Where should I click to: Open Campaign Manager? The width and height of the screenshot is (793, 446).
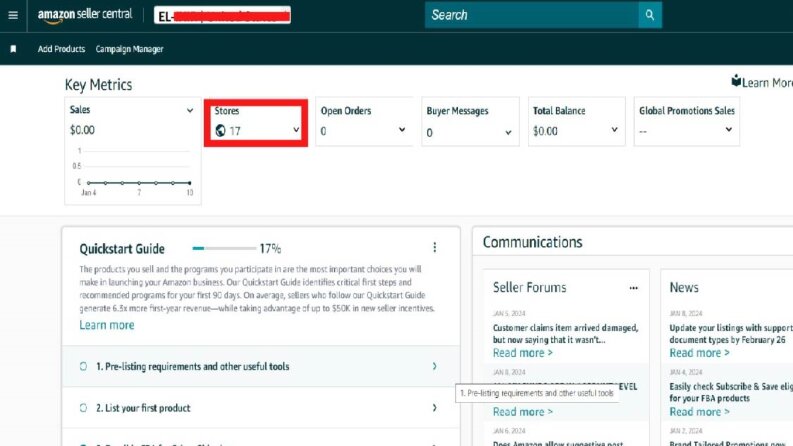(129, 49)
